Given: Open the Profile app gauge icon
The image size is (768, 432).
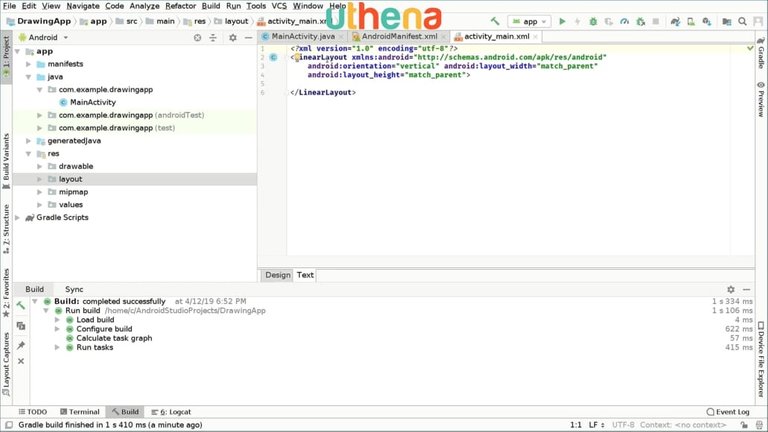Looking at the screenshot, I should point(624,21).
